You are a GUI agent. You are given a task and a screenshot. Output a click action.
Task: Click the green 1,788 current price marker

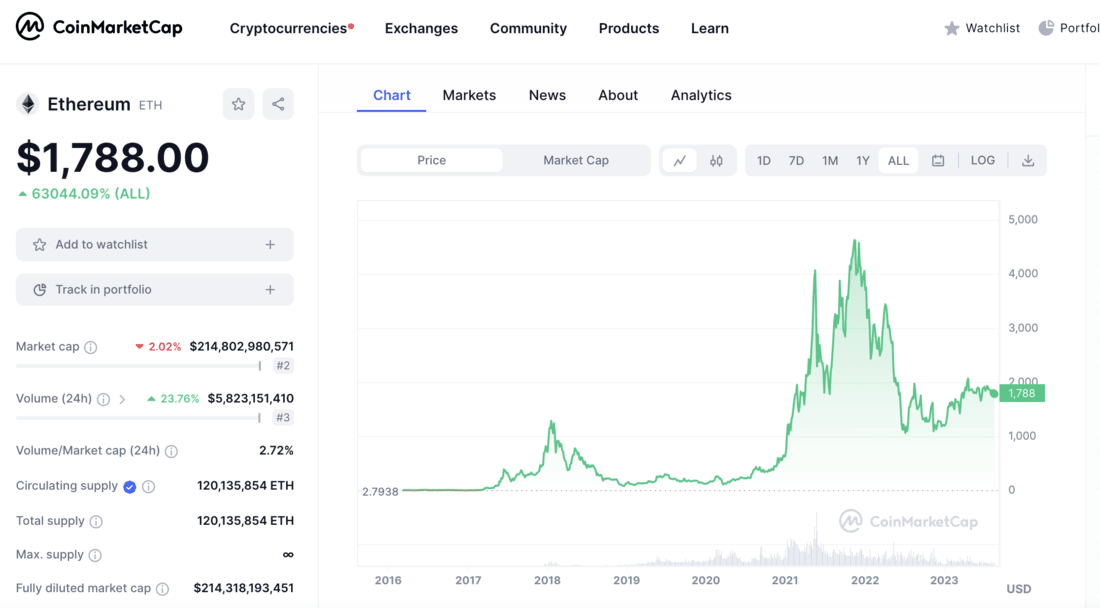click(1021, 393)
